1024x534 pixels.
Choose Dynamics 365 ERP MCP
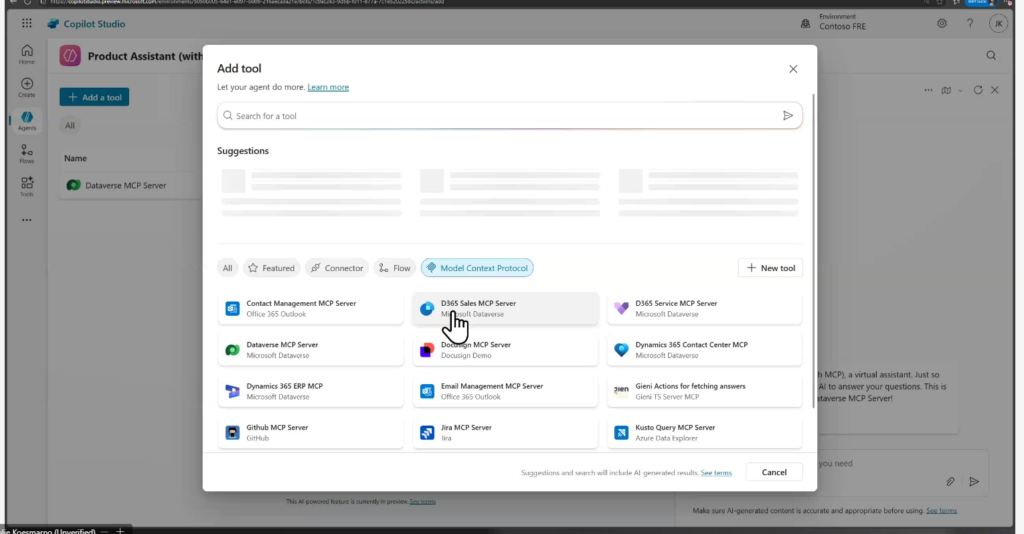(x=311, y=391)
